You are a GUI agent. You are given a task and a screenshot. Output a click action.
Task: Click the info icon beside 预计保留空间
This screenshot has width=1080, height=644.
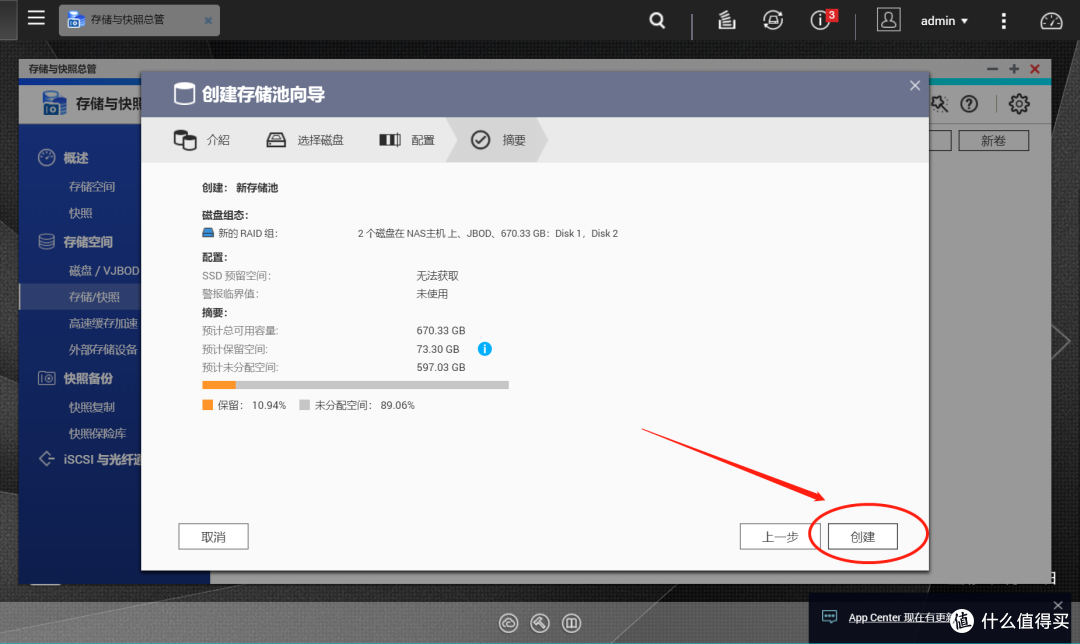[484, 349]
